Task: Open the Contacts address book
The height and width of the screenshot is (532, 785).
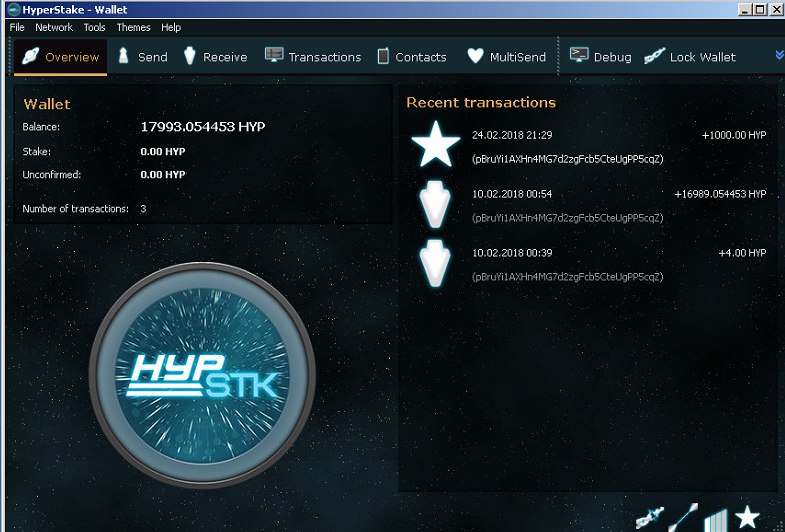Action: coord(412,57)
